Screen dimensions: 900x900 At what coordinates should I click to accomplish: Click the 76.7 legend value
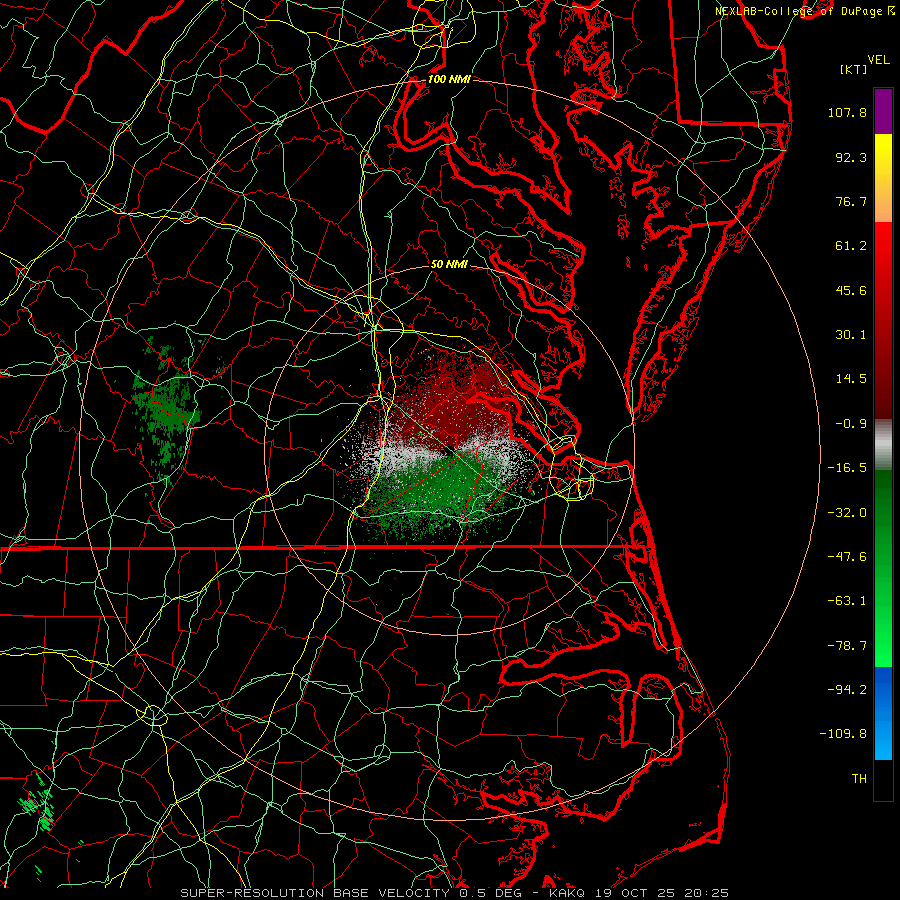(x=851, y=201)
